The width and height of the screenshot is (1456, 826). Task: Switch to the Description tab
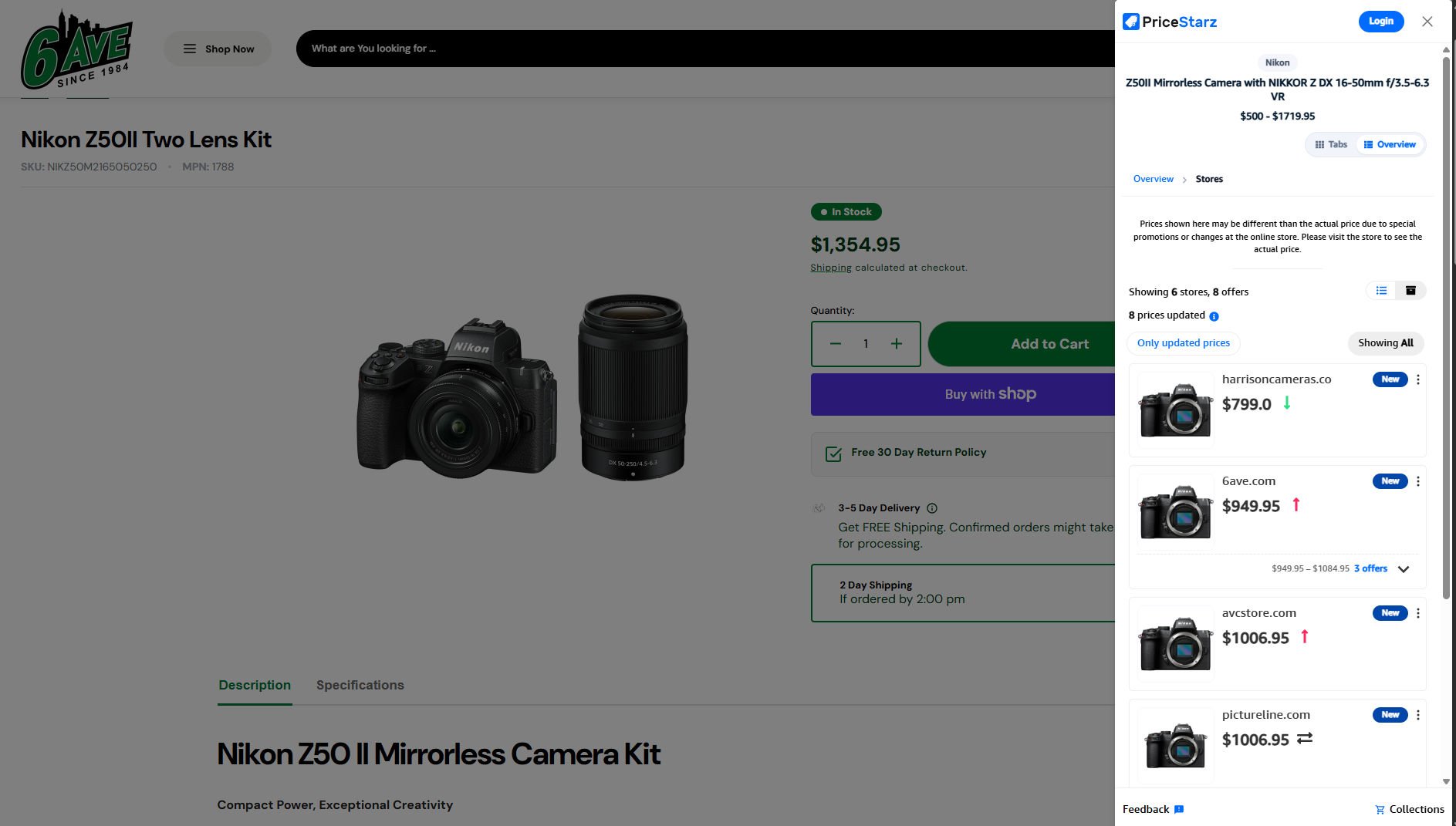point(255,685)
